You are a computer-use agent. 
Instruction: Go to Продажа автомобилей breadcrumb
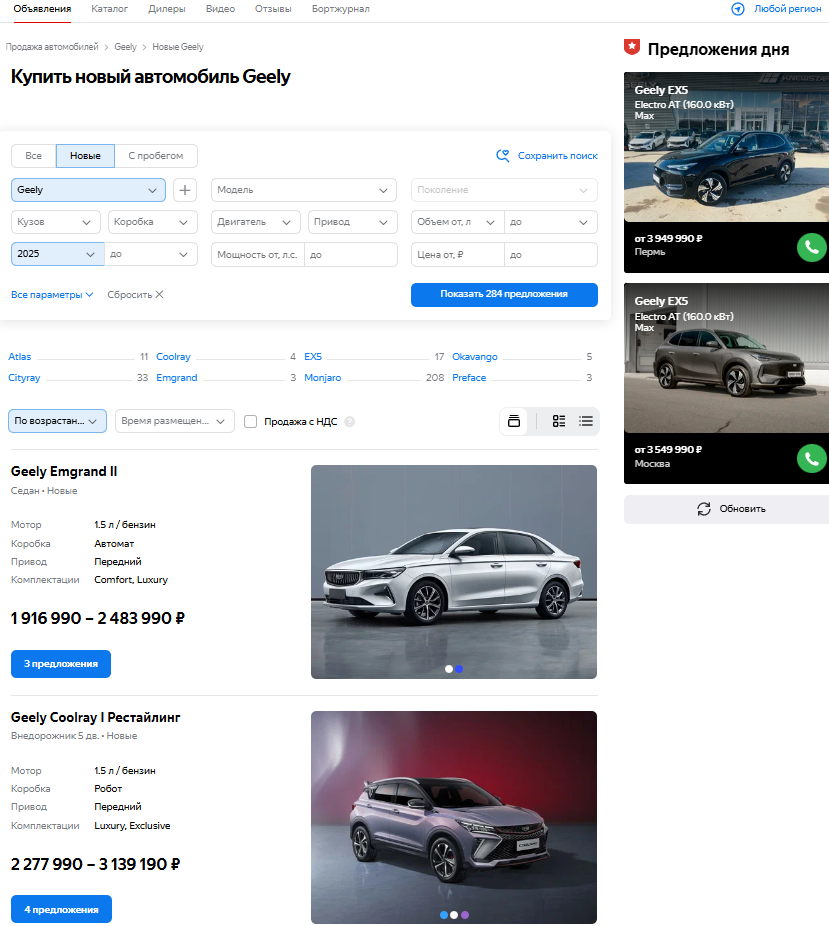[52, 47]
